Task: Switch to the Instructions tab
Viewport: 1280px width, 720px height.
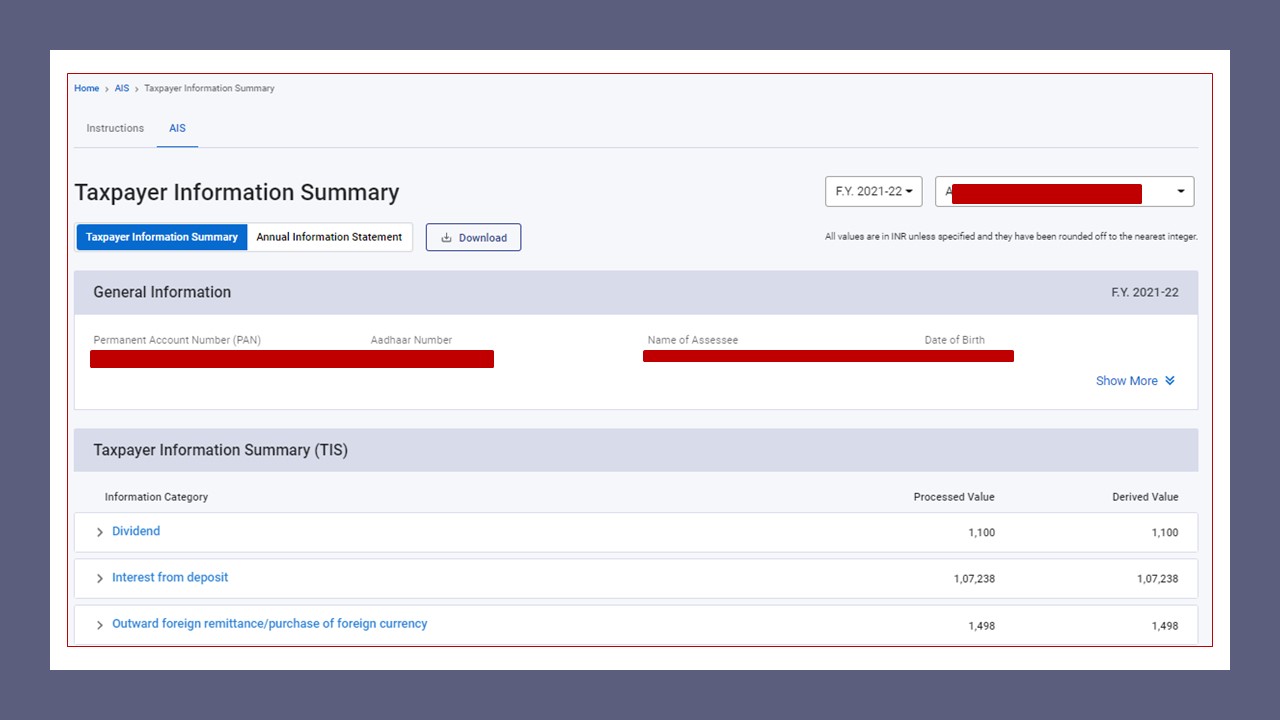Action: (x=115, y=128)
